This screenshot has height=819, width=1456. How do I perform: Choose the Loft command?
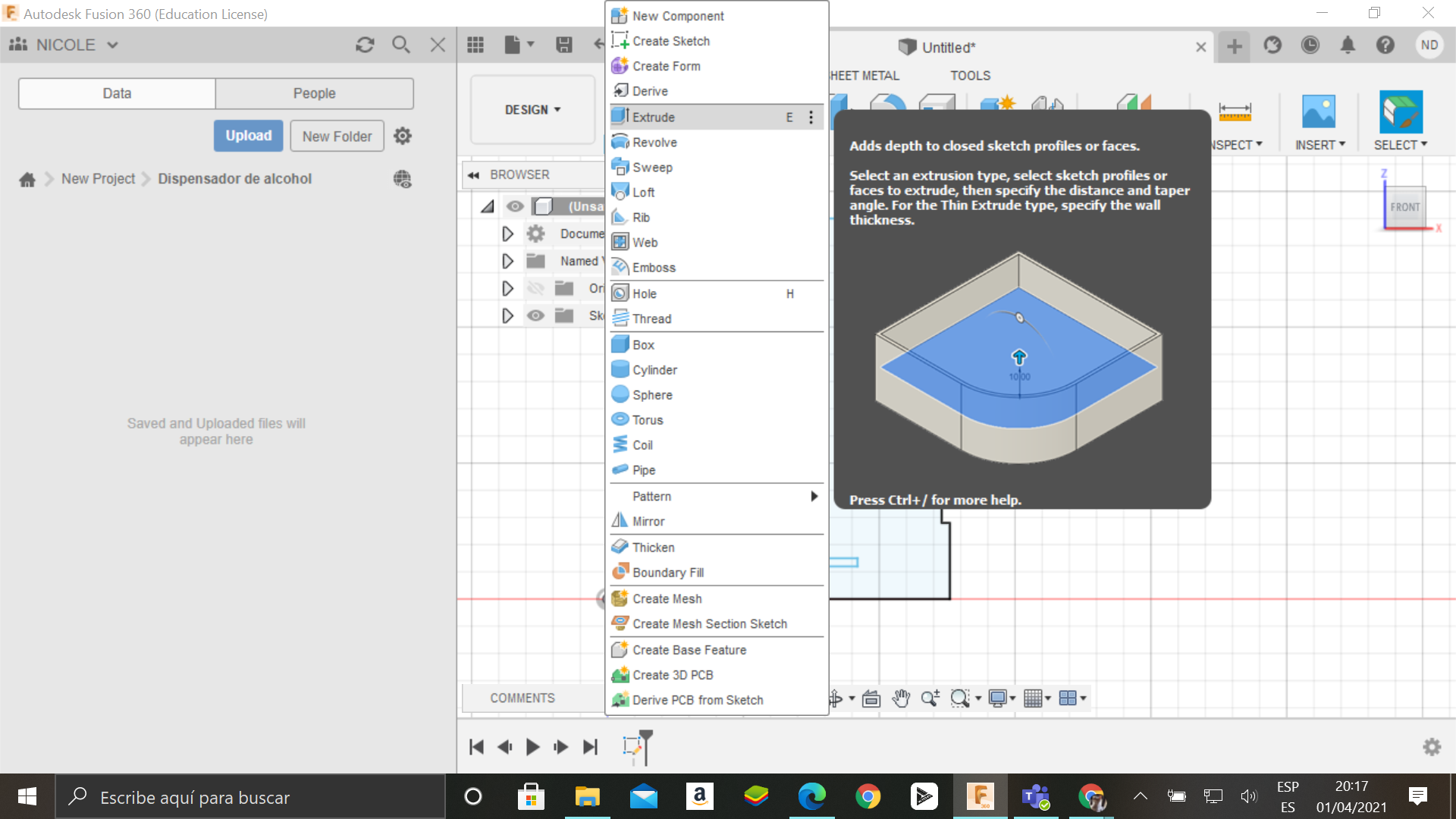pos(716,193)
